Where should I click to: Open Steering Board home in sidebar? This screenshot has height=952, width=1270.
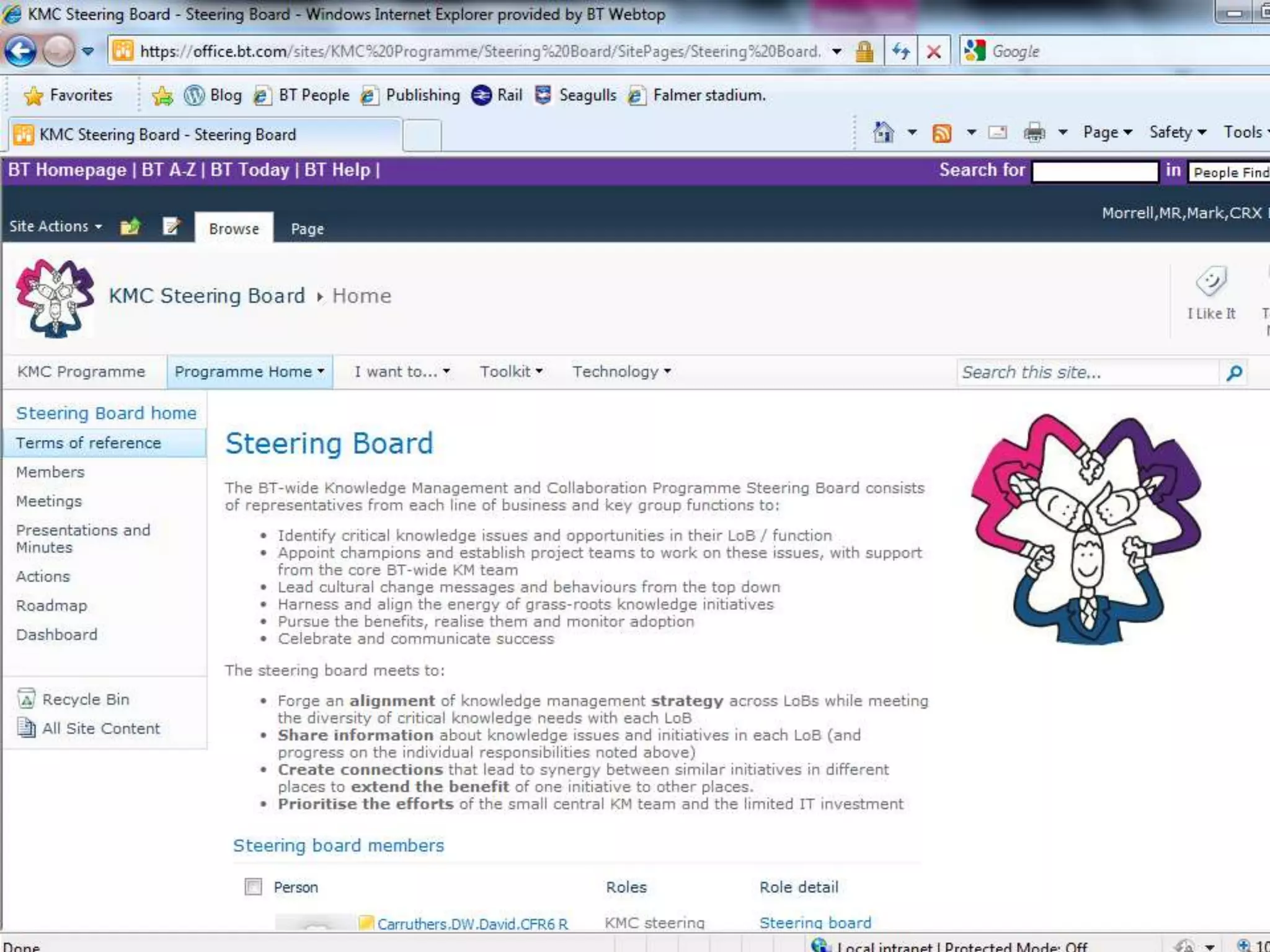[106, 413]
